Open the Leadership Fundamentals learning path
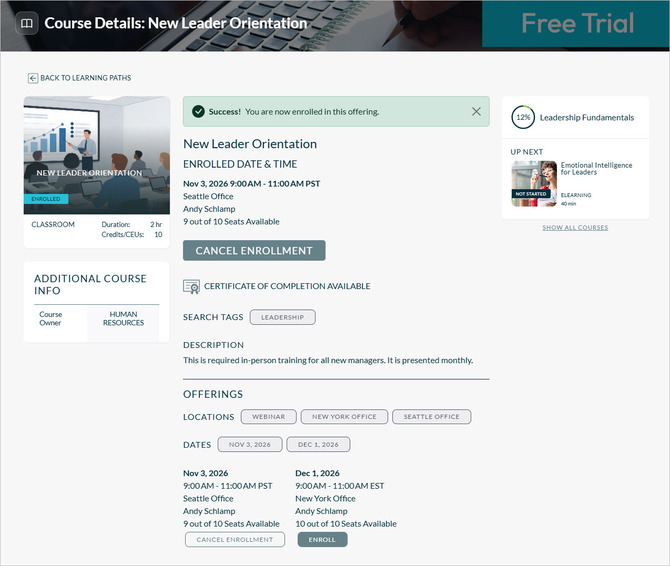This screenshot has height=566, width=670. coord(587,117)
